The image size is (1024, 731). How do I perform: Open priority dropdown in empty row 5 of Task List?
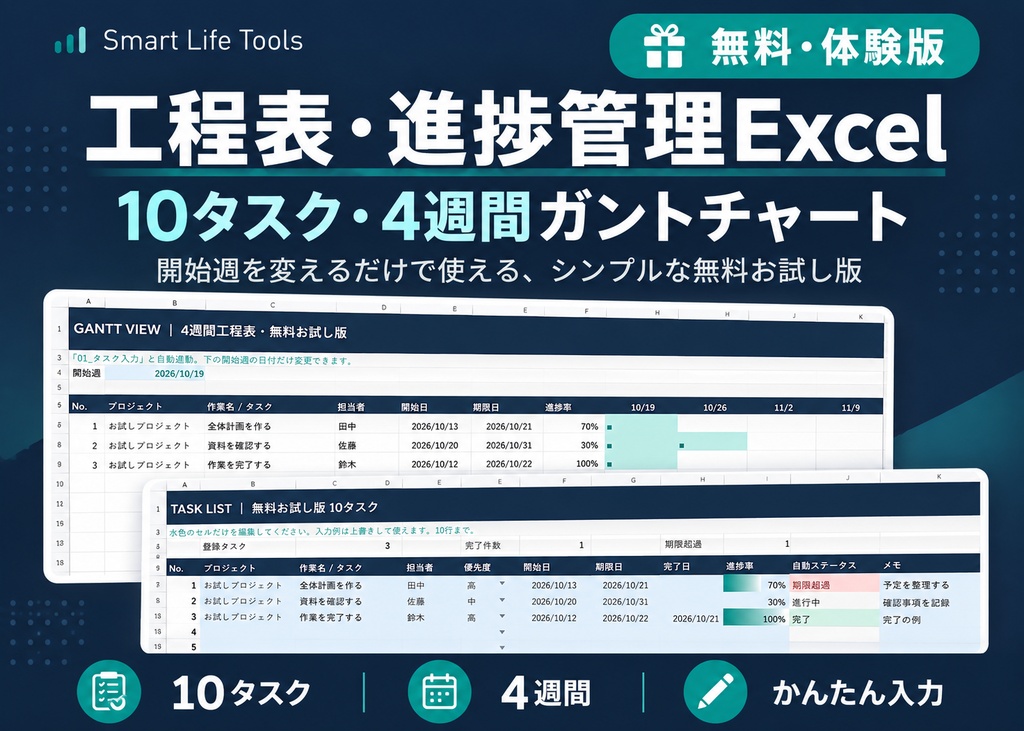pyautogui.click(x=502, y=647)
